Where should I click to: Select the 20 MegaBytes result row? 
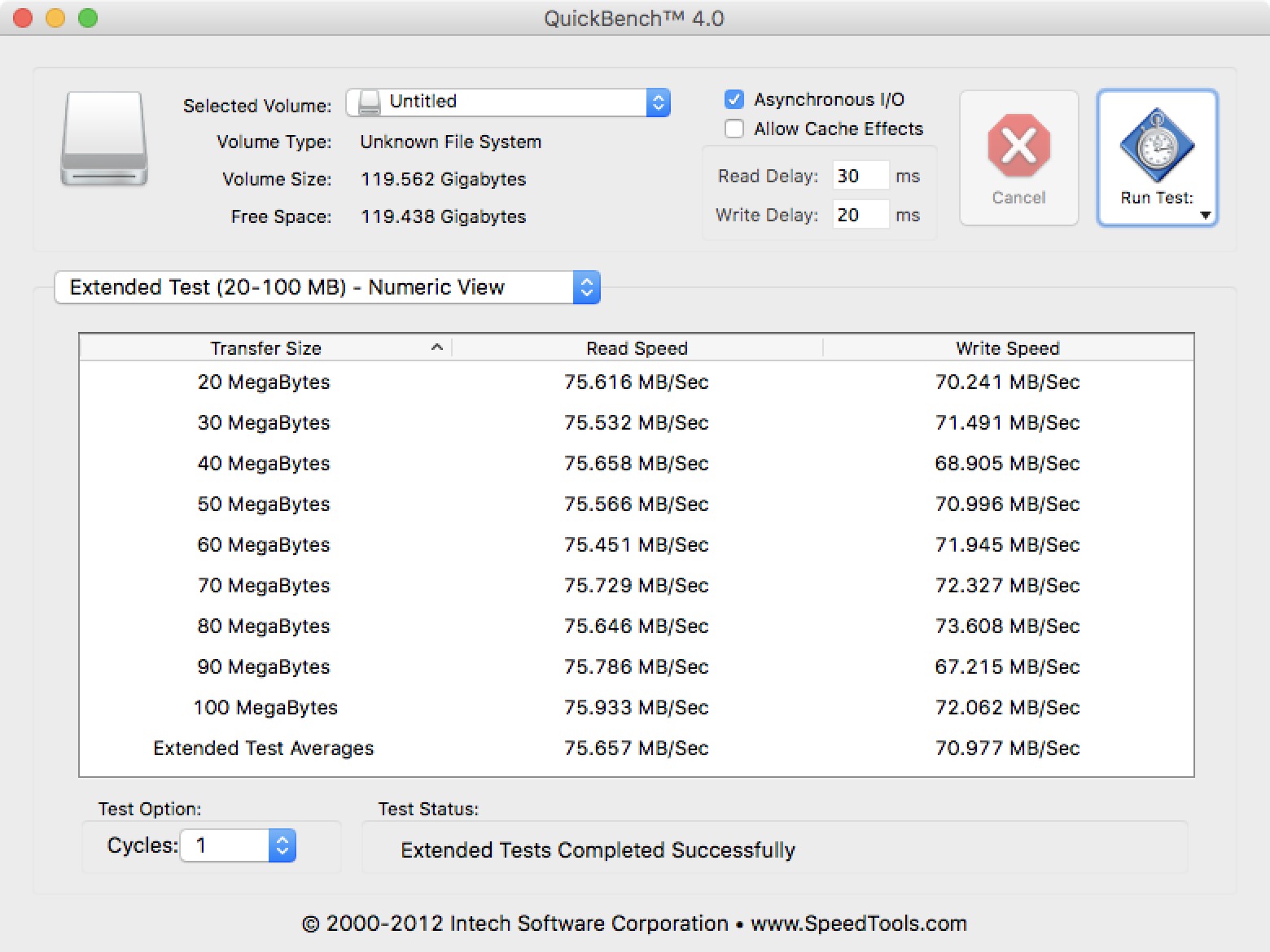pyautogui.click(x=637, y=382)
